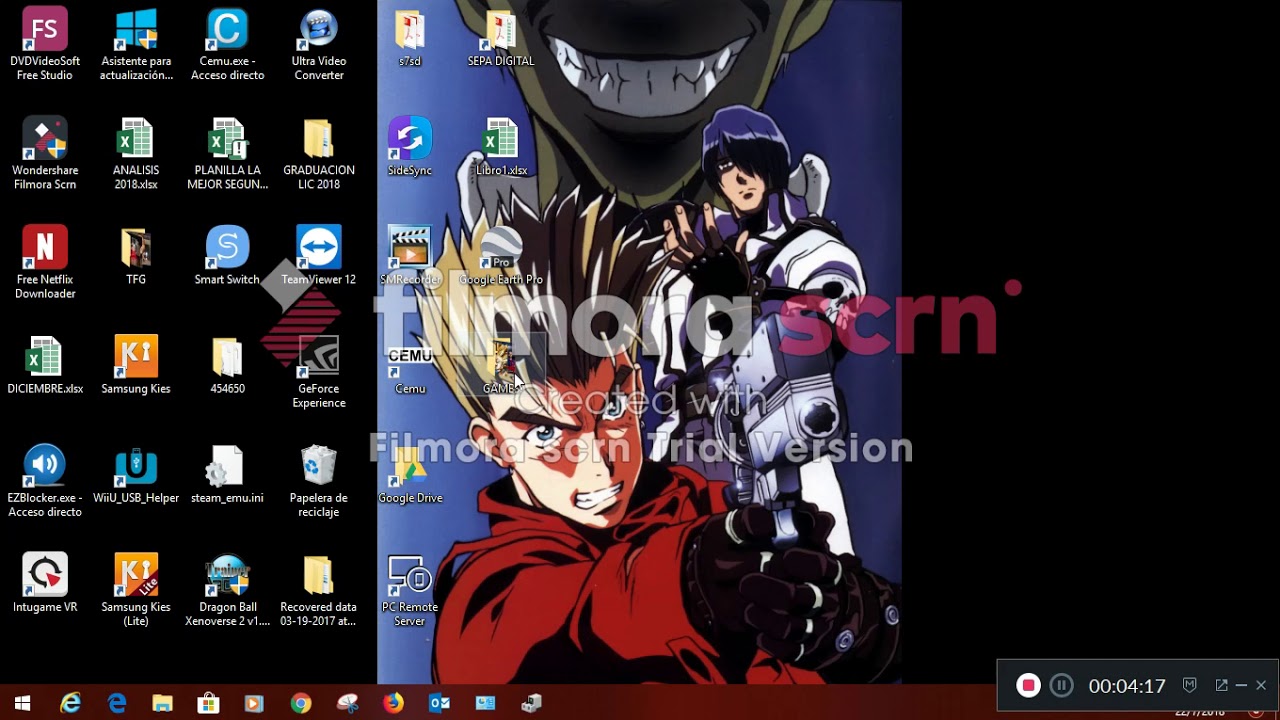Open DICIEMBRE.xlsx spreadsheet
Screen dimensions: 1280x720
[45, 365]
